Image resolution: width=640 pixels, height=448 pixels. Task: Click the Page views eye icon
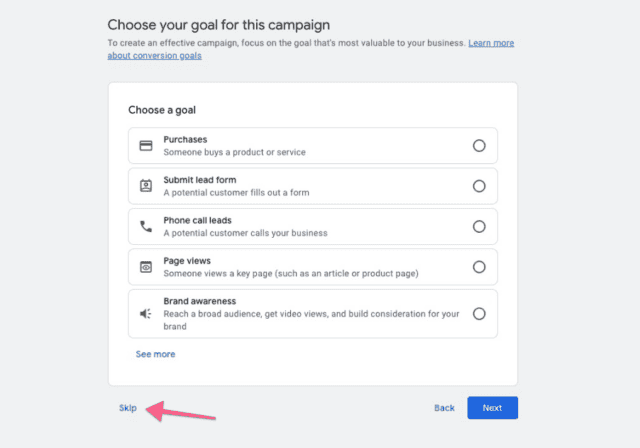click(x=146, y=267)
